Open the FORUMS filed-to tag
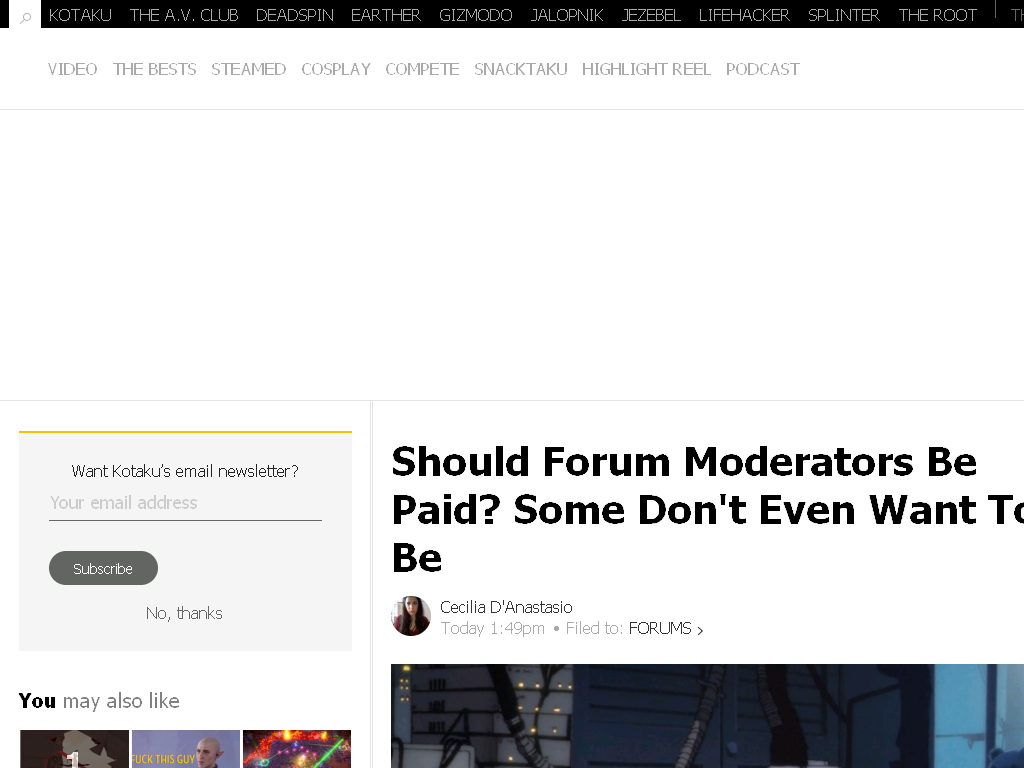This screenshot has width=1024, height=768. [660, 628]
